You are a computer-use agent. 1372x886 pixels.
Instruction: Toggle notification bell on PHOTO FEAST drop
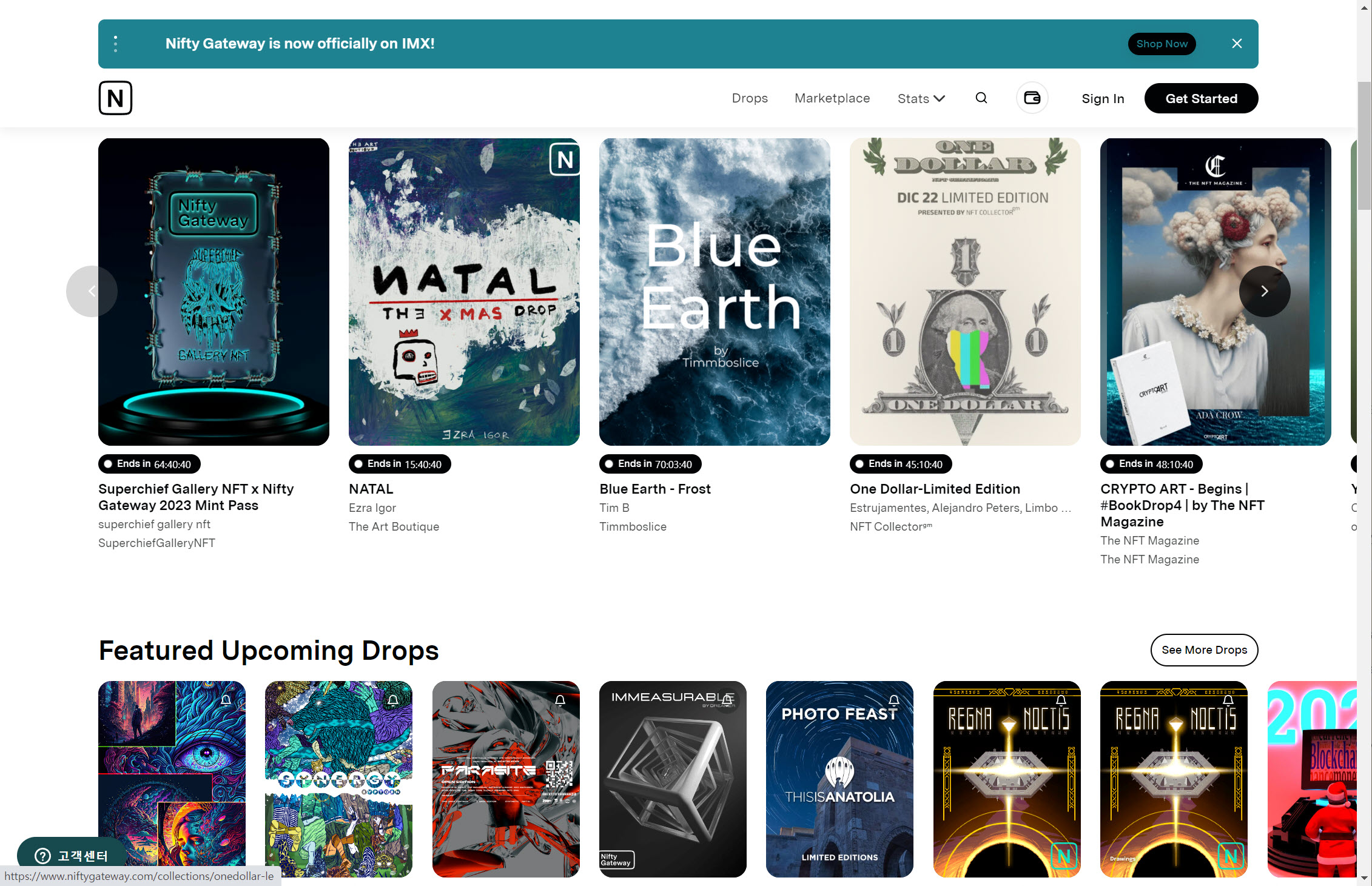click(893, 700)
